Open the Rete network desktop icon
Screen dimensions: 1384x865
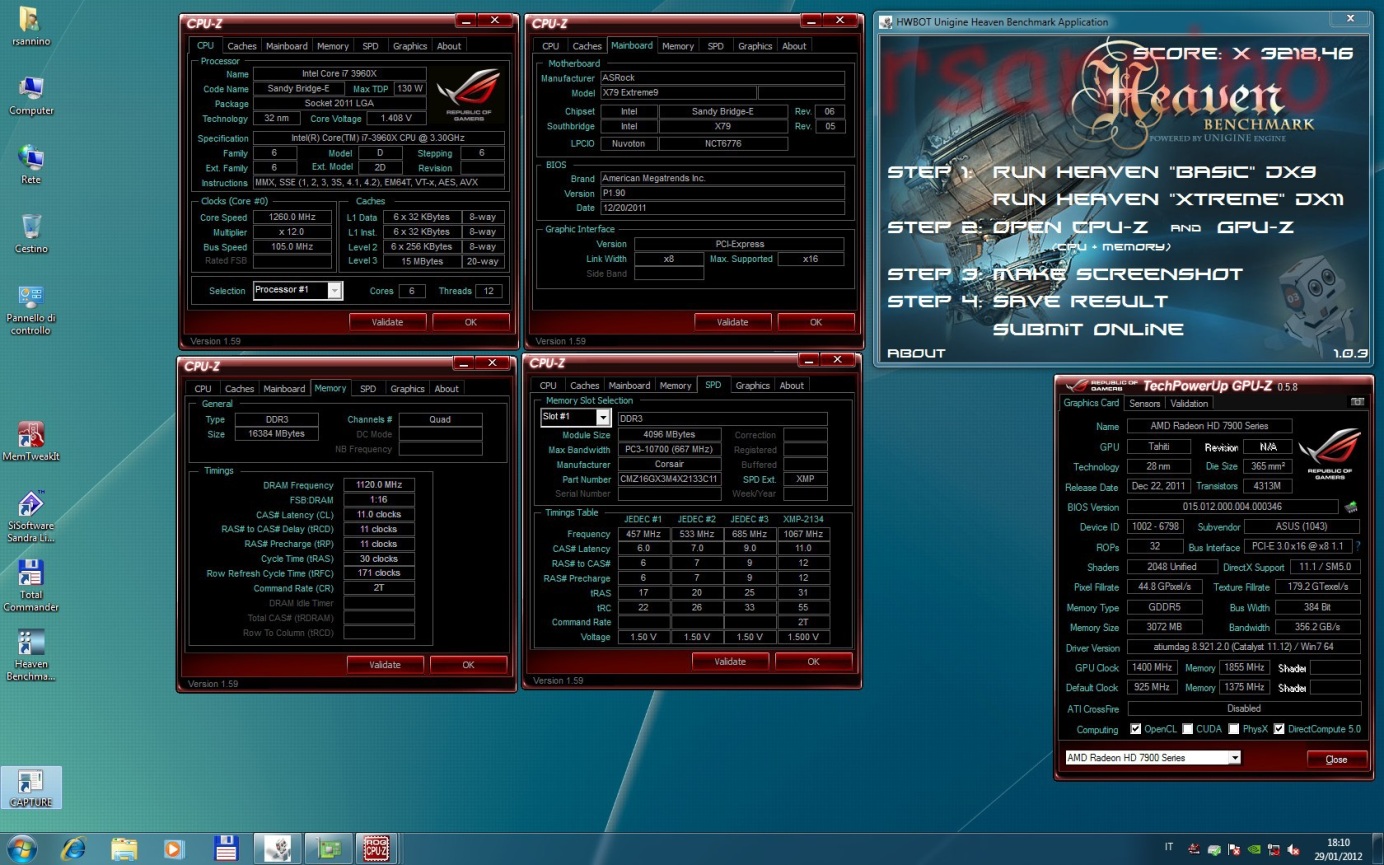(x=31, y=165)
